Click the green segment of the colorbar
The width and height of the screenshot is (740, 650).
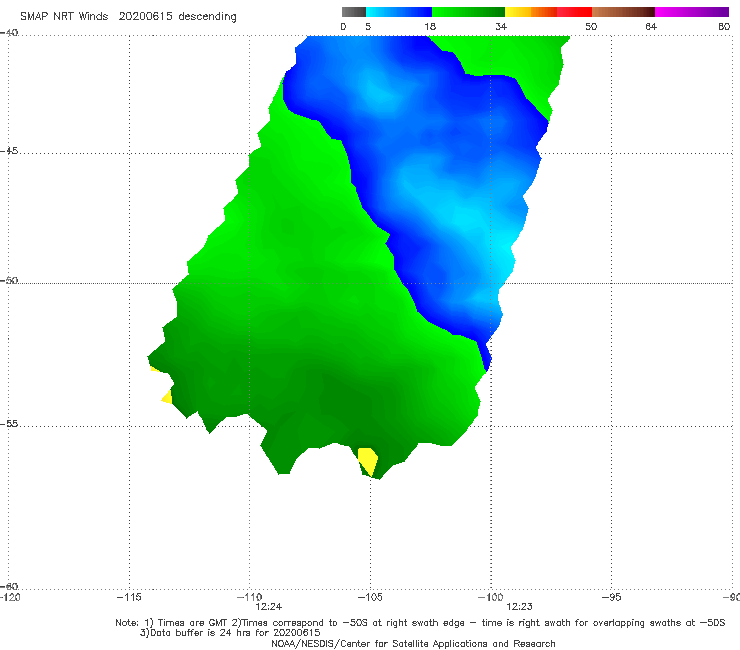coord(468,12)
